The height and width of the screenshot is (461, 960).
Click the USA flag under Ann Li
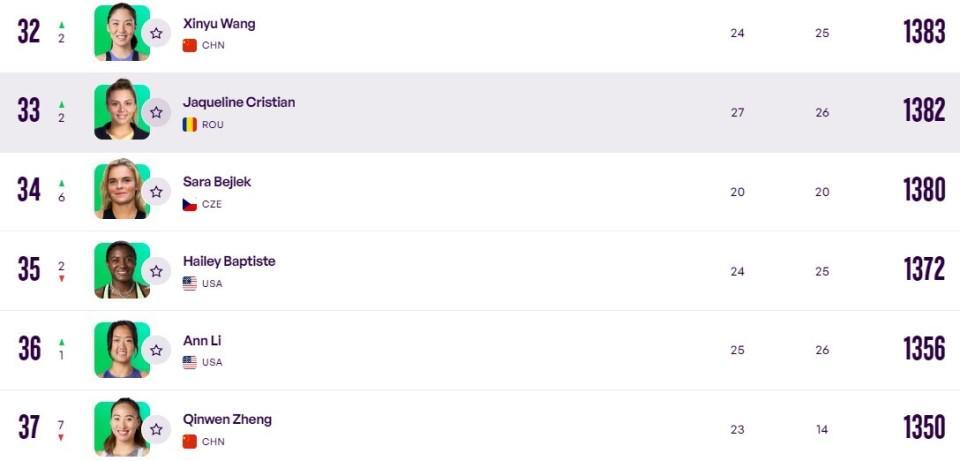[x=190, y=362]
